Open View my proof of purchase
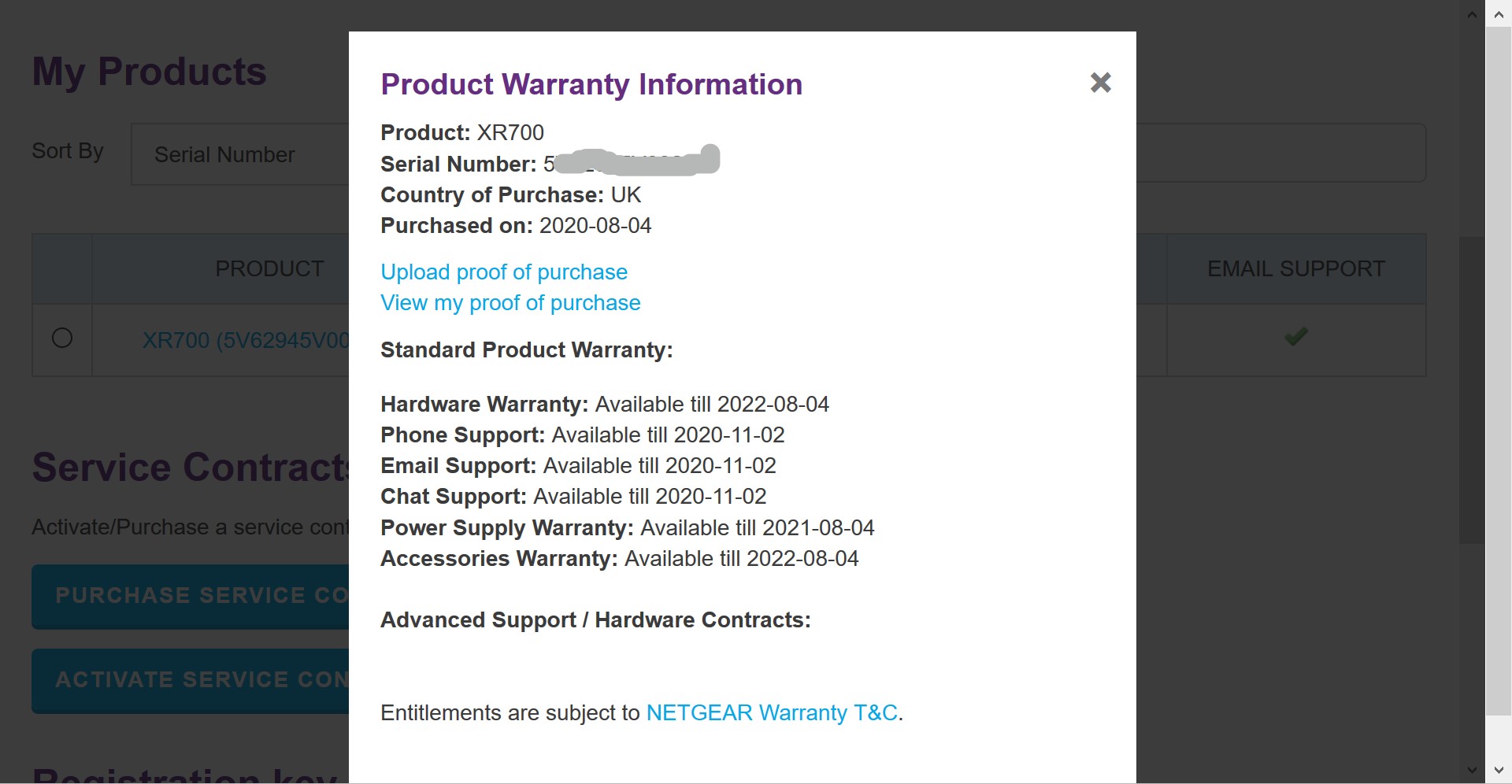1512x784 pixels. point(510,303)
